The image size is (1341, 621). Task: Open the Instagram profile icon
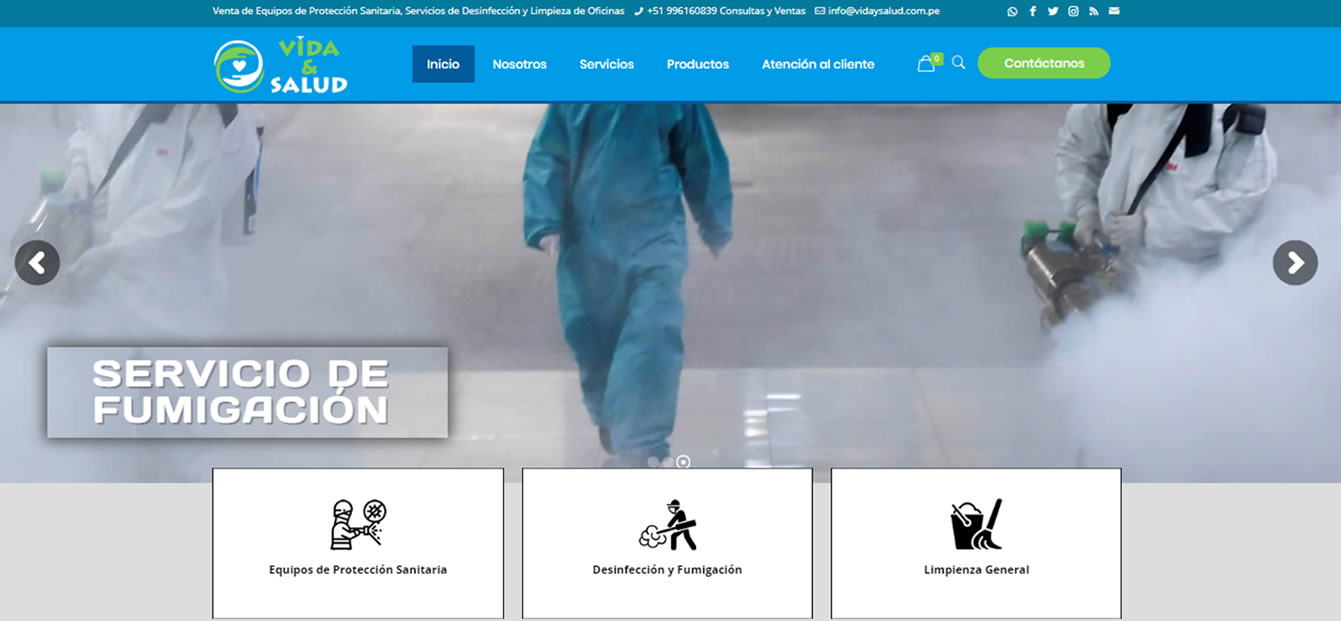1073,11
